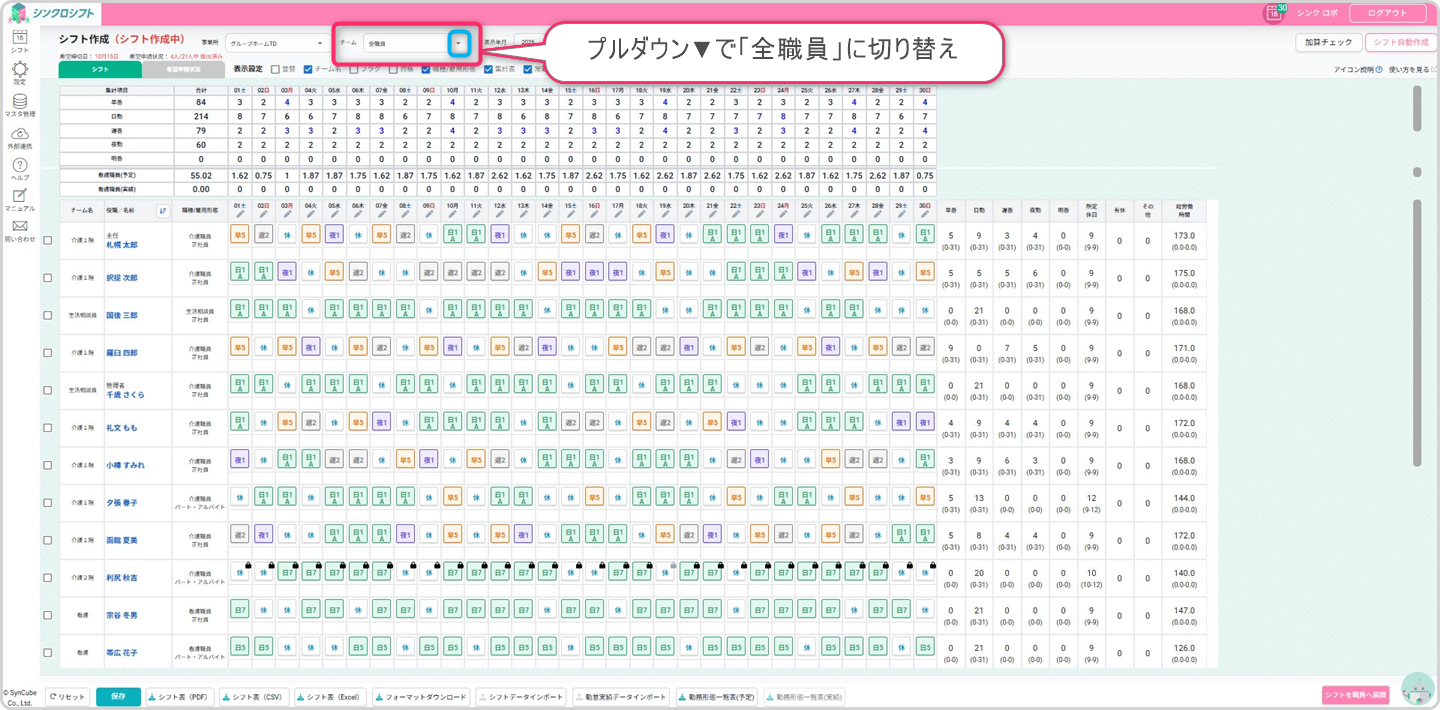Open the ヘルプ question mark icon
The width and height of the screenshot is (1440, 710).
(x=19, y=166)
